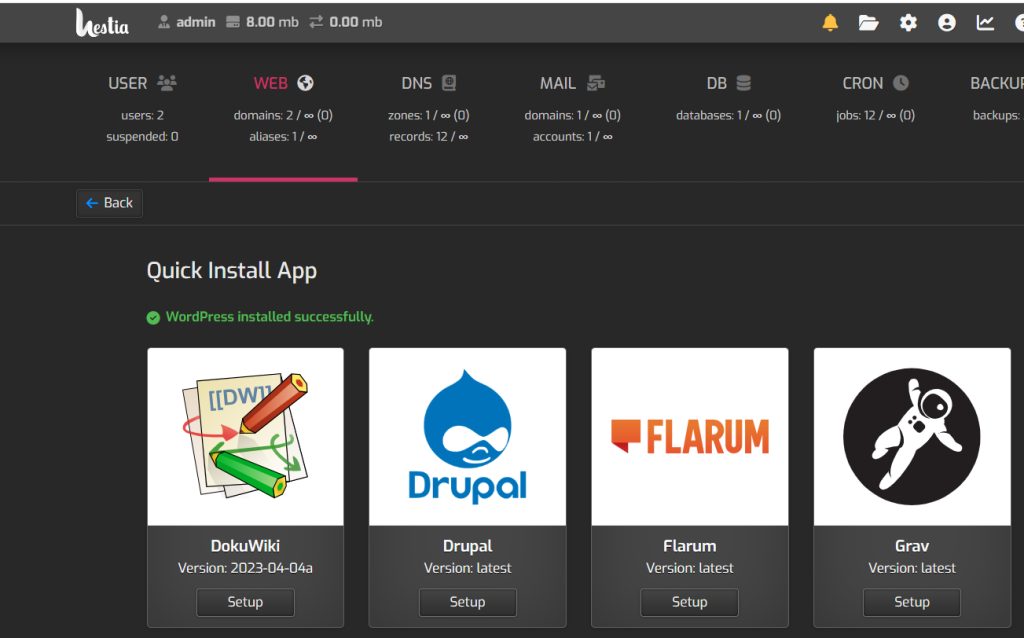Click the DokuWiki app name label
The width and height of the screenshot is (1024, 638).
click(245, 546)
